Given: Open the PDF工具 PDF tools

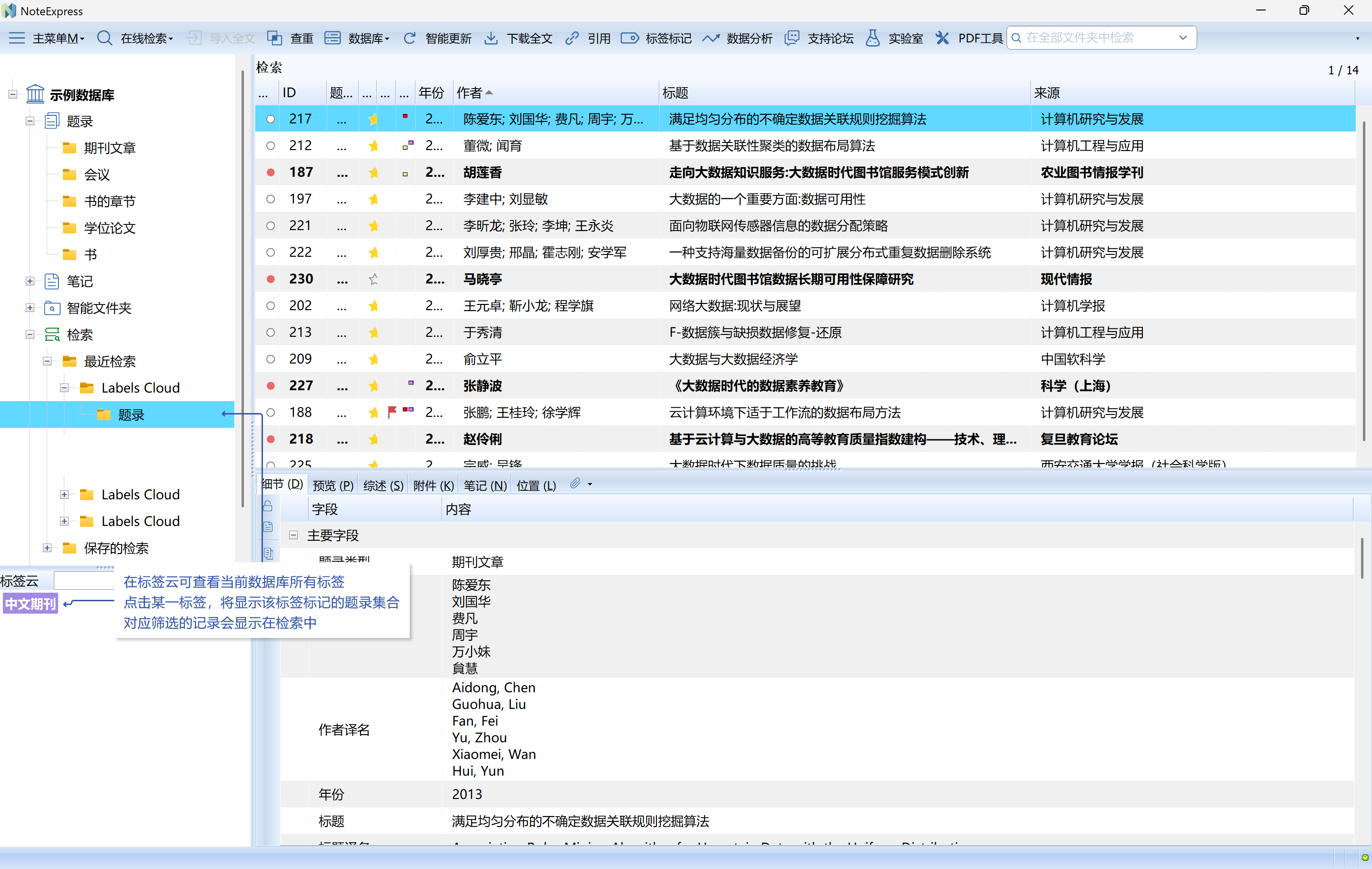Looking at the screenshot, I should pos(968,38).
